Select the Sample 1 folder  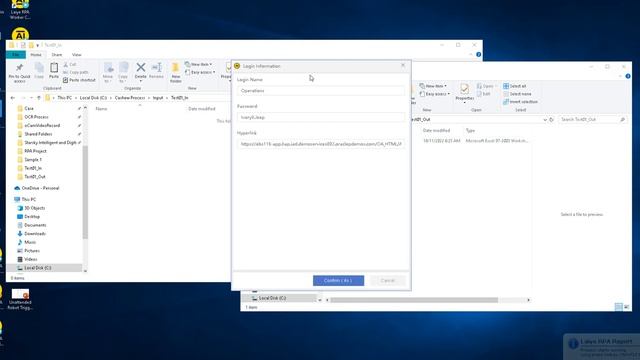click(x=33, y=160)
